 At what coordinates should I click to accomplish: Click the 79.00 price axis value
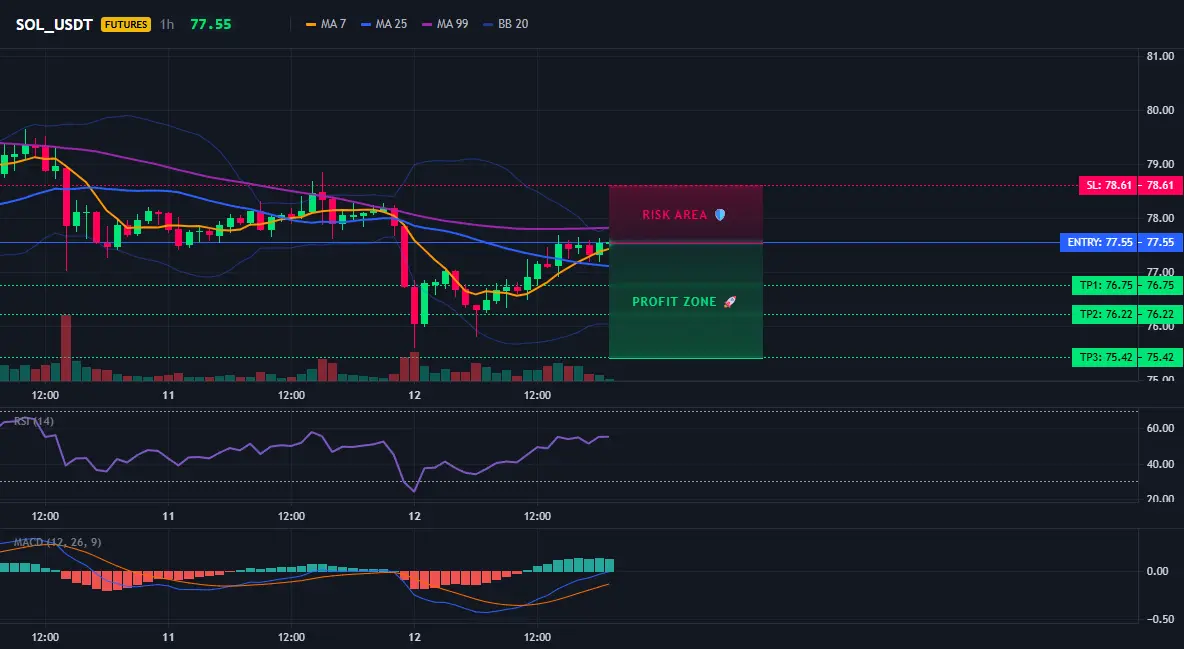[1160, 164]
